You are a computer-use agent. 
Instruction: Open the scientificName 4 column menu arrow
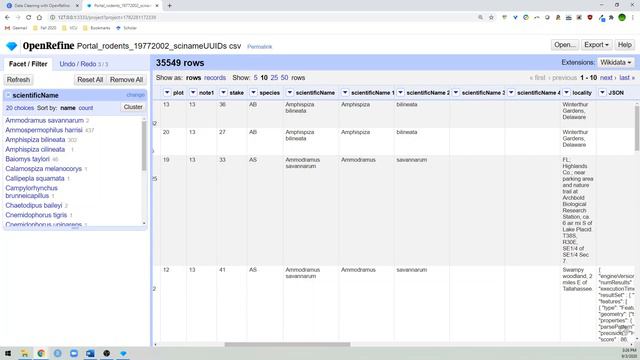pos(511,93)
